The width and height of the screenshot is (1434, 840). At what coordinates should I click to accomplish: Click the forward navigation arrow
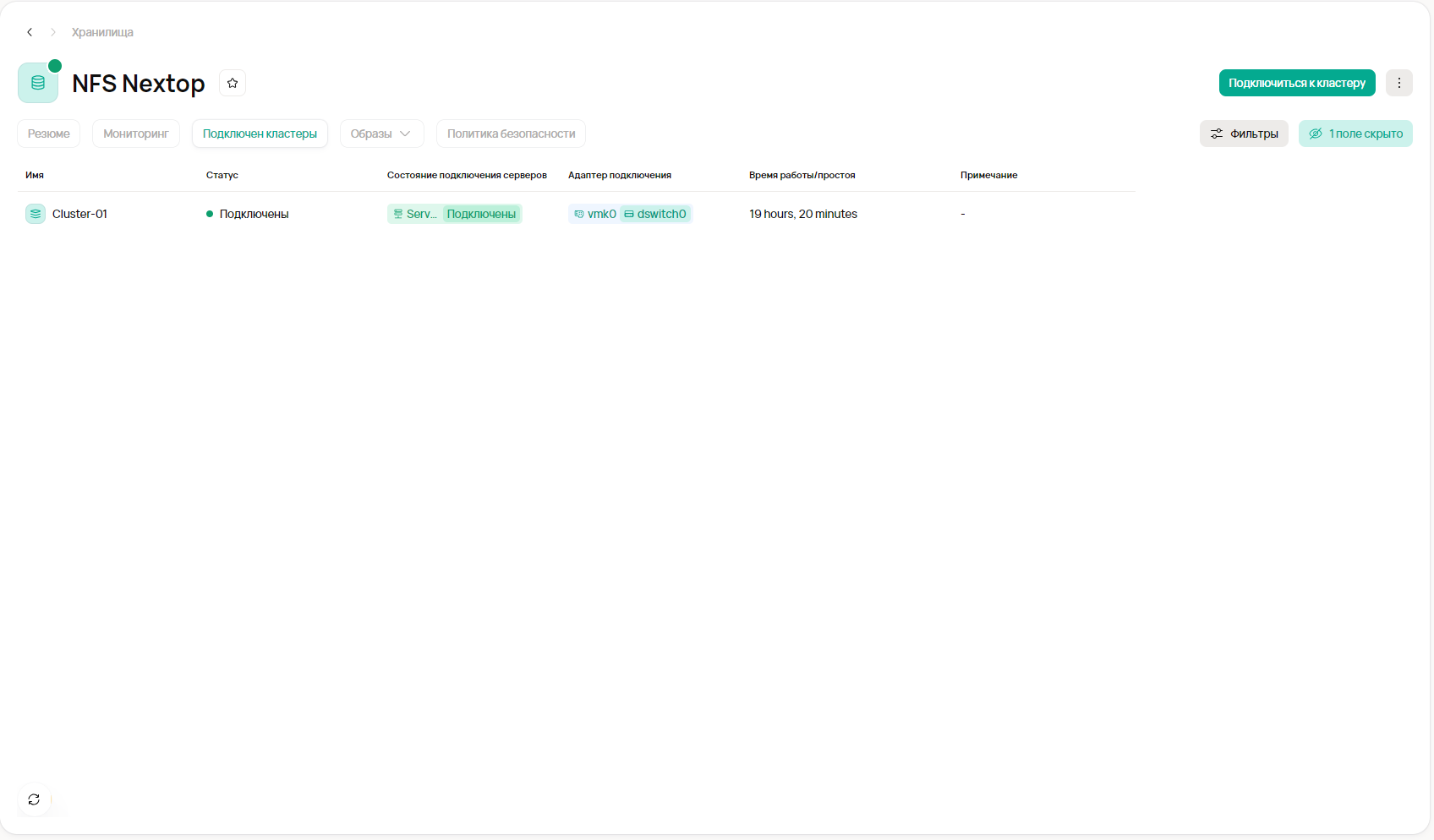tap(53, 32)
